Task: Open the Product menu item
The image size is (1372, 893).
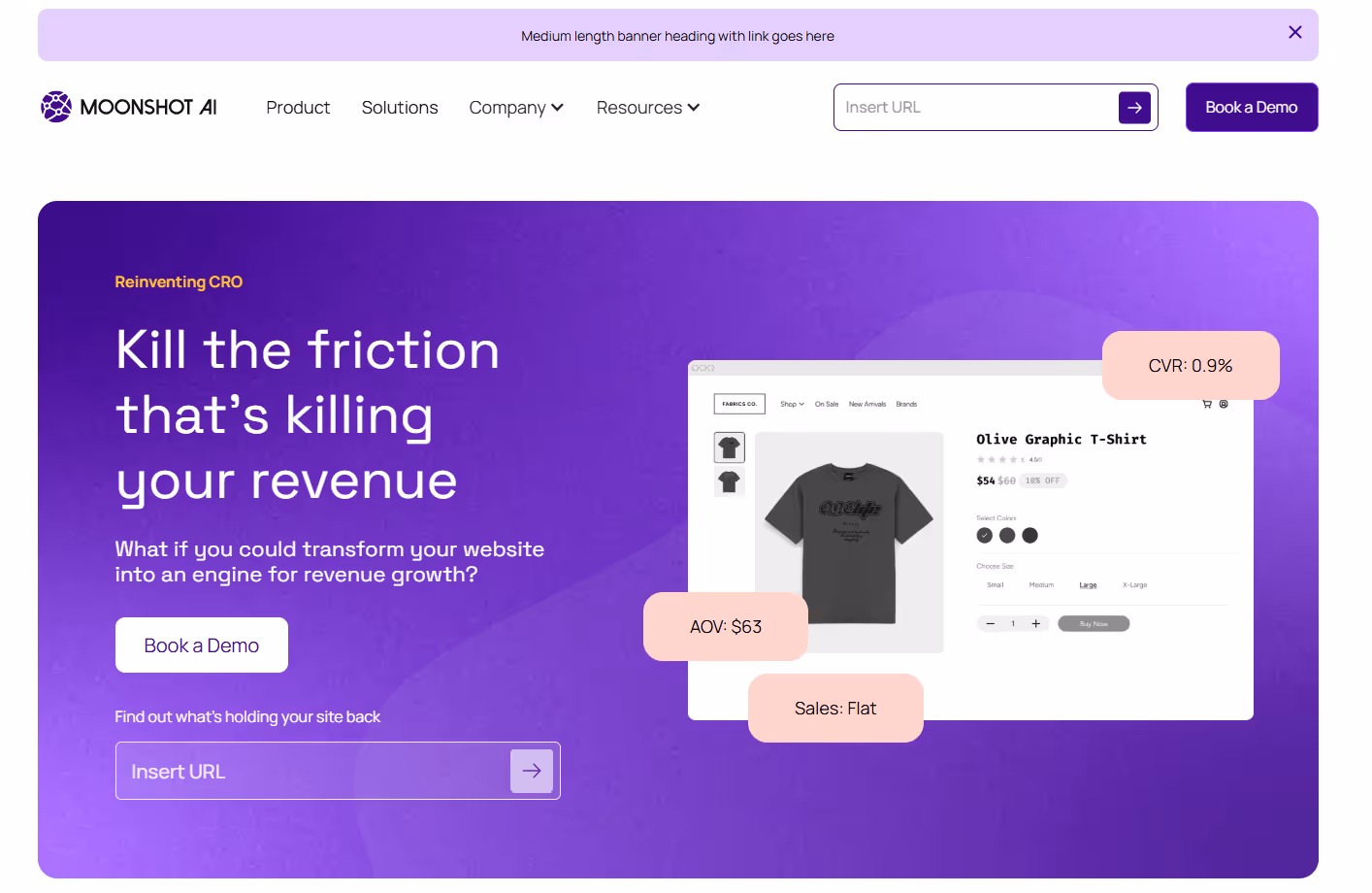Action: coord(298,108)
